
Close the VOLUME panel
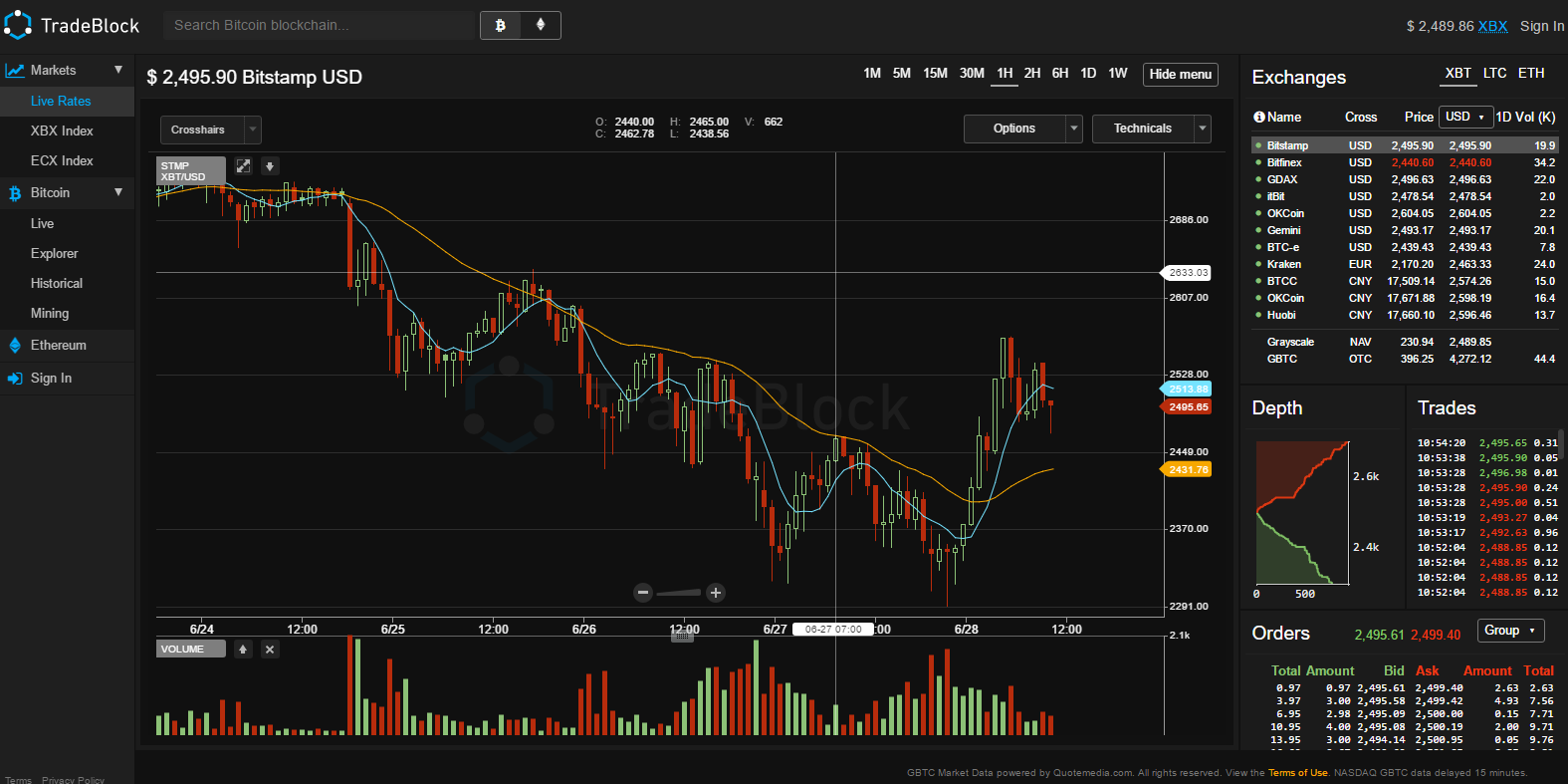pos(270,650)
